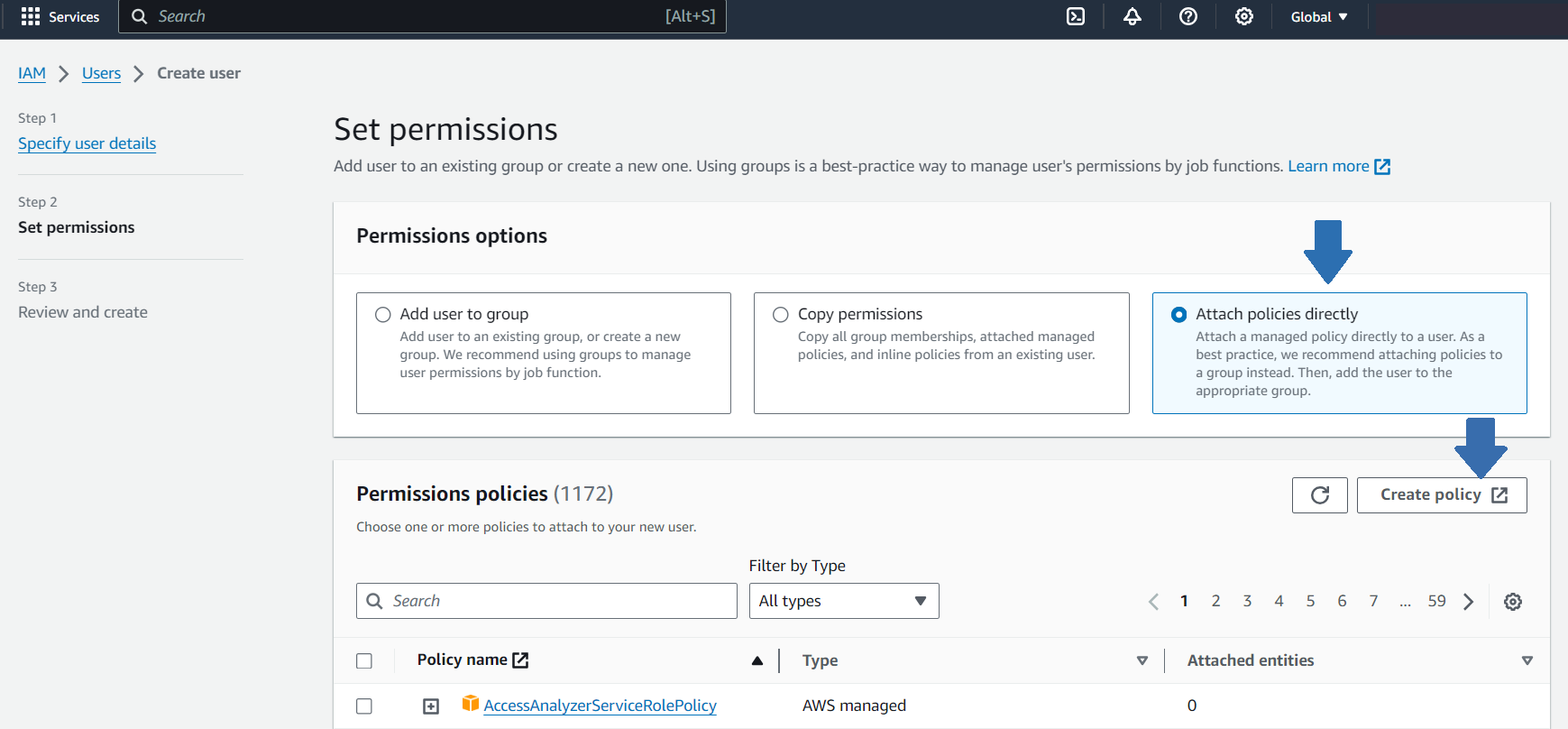Viewport: 1568px width, 729px height.
Task: Open console settings gear in top bar
Action: tap(1244, 16)
